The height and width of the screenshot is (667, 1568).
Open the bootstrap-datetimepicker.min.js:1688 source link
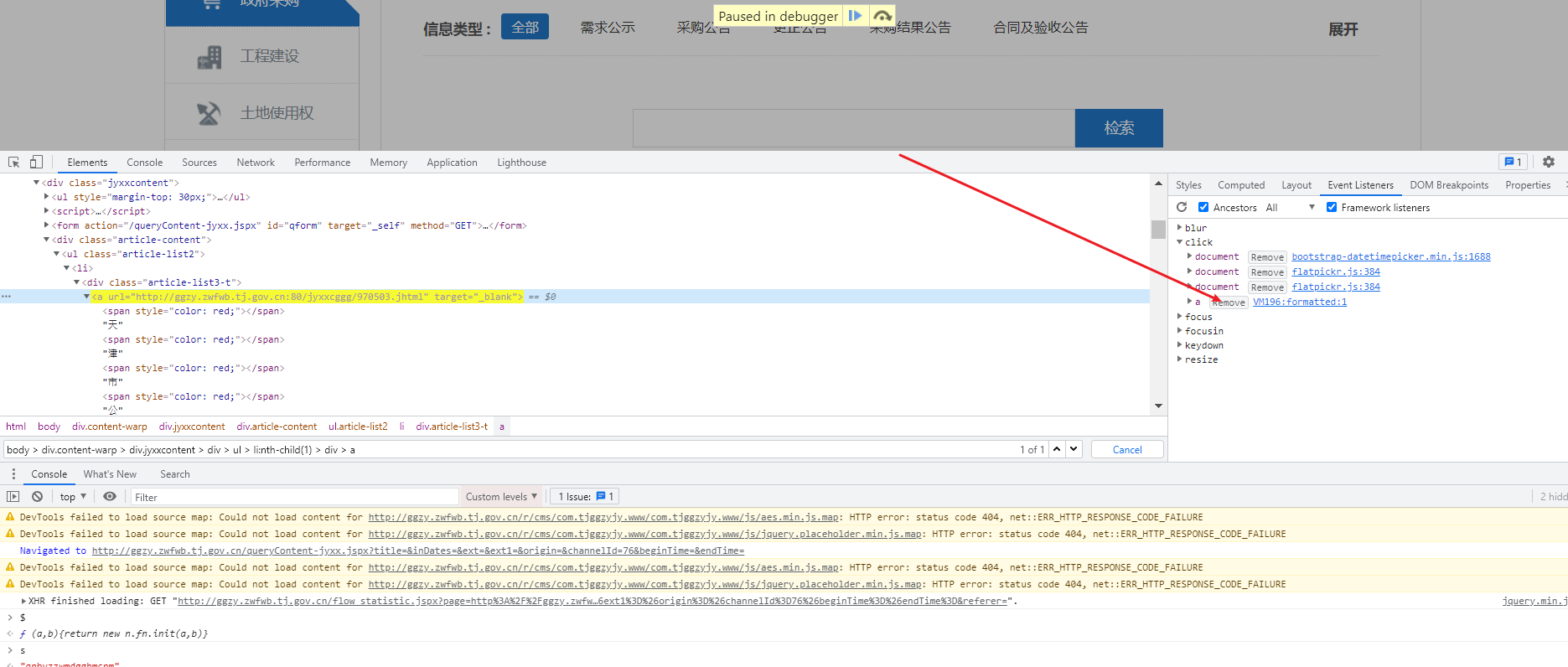[x=1390, y=256]
